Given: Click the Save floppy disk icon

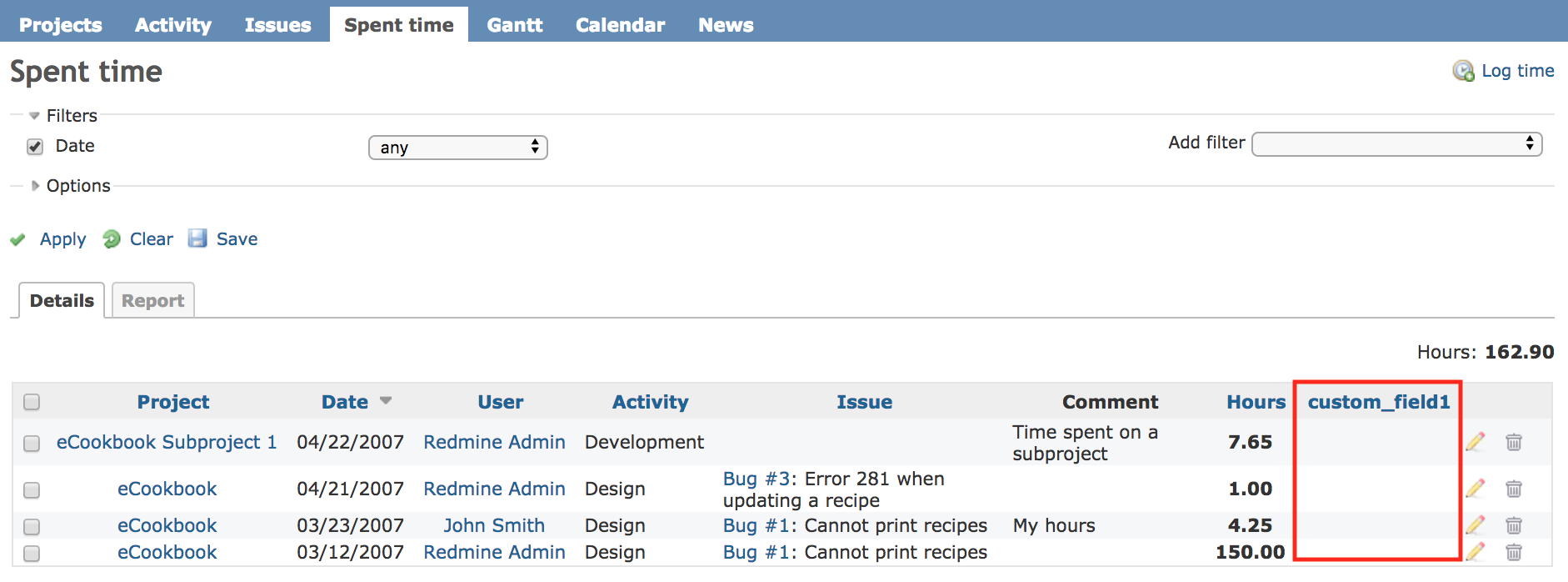Looking at the screenshot, I should pos(197,239).
